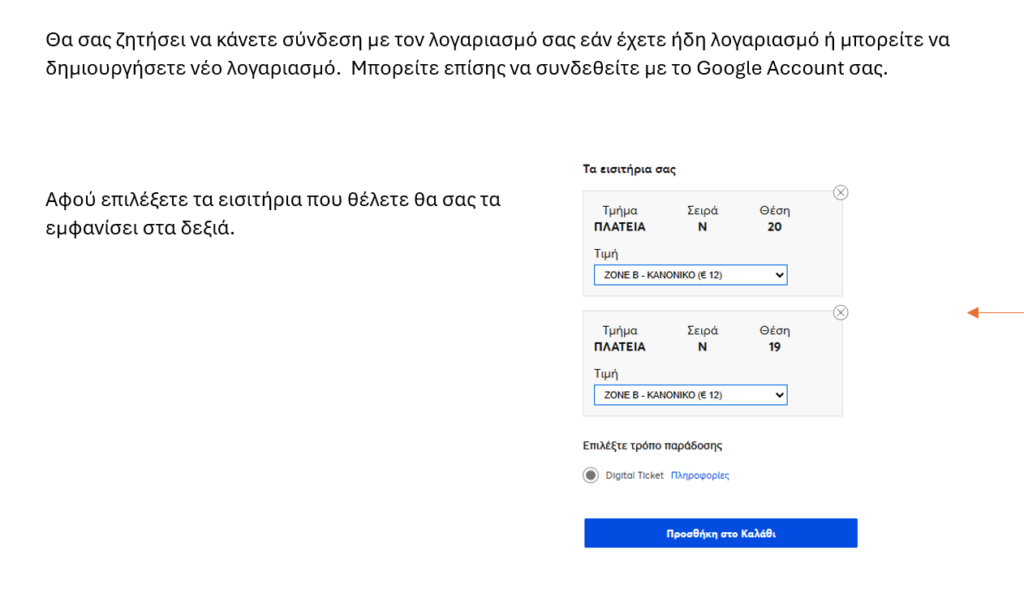
Task: Click the Τιμή label above first dropdown
Action: tap(606, 254)
